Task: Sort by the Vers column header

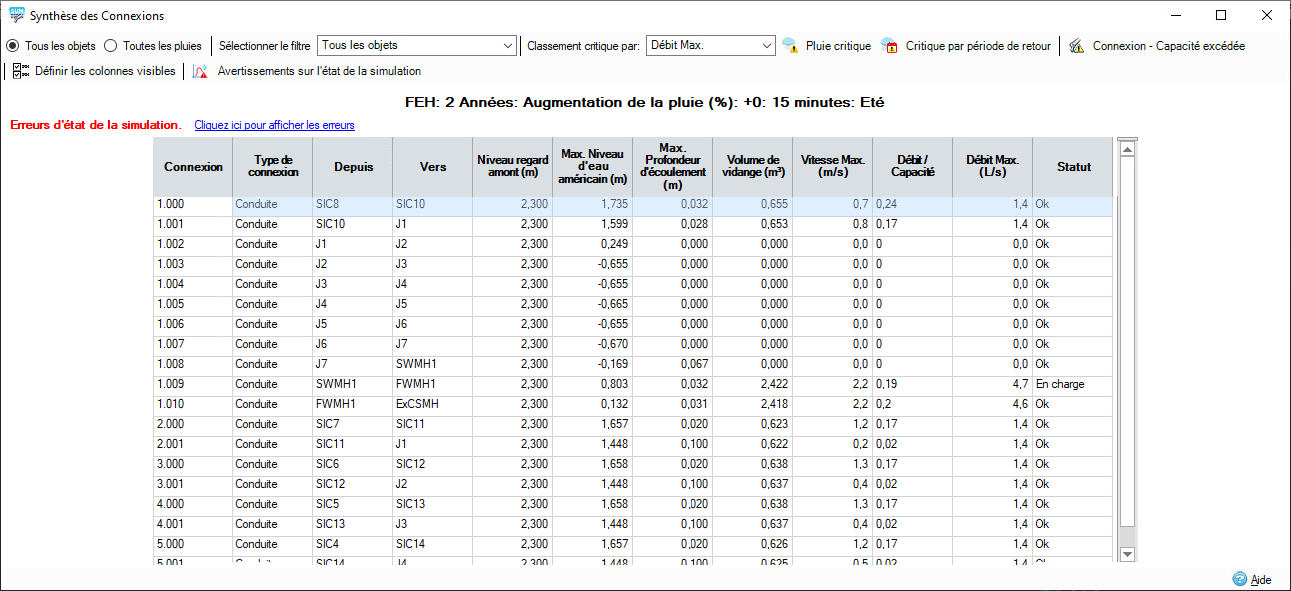Action: (433, 167)
